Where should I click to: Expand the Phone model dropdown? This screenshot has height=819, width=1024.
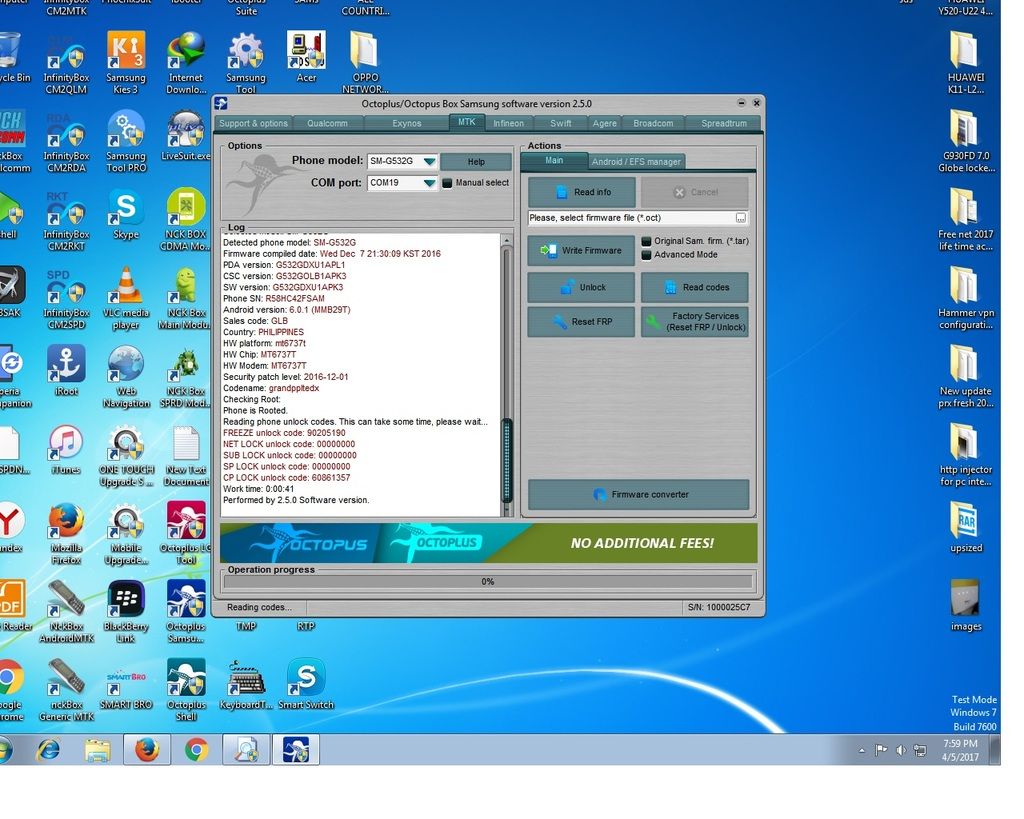tap(428, 161)
